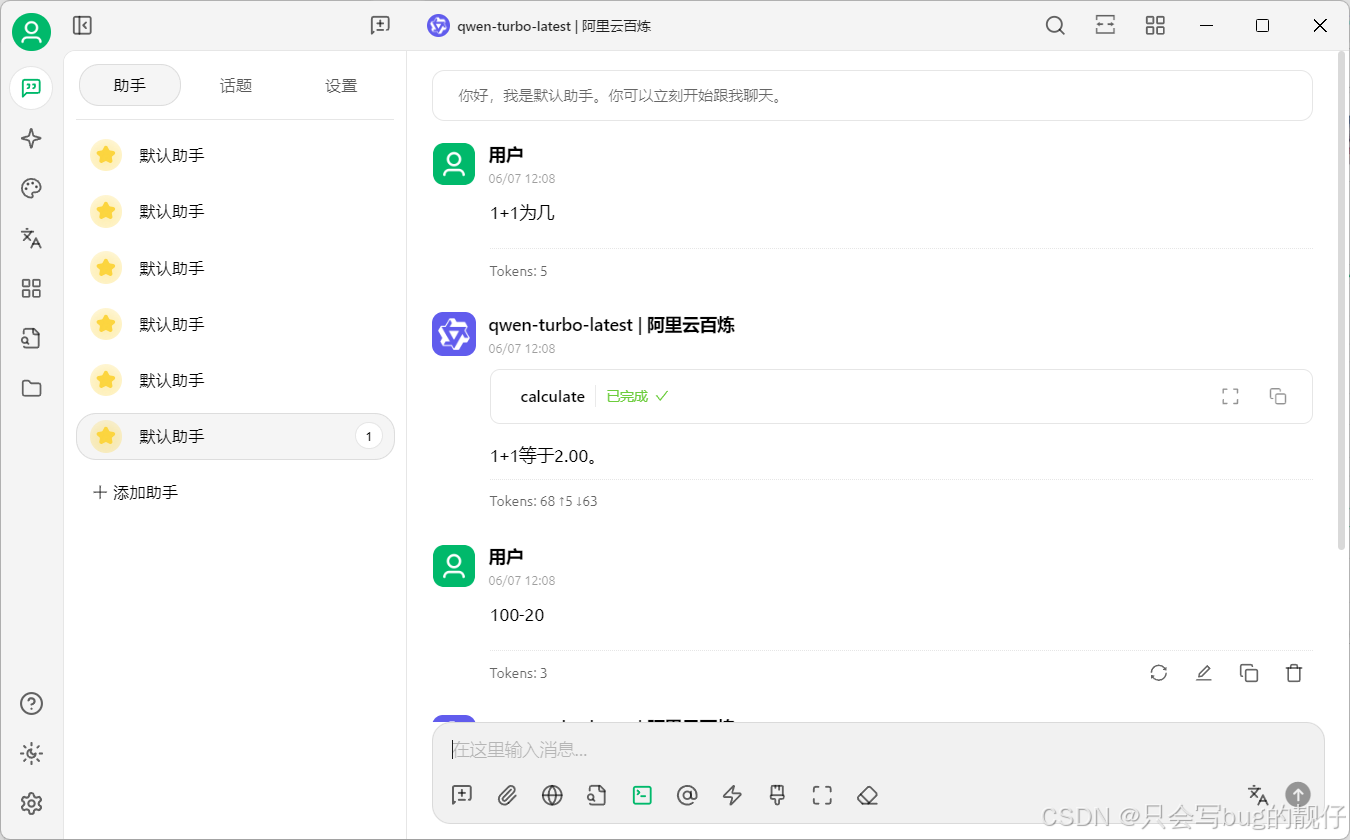
Task: Send message with the arrow button
Action: pos(1298,795)
